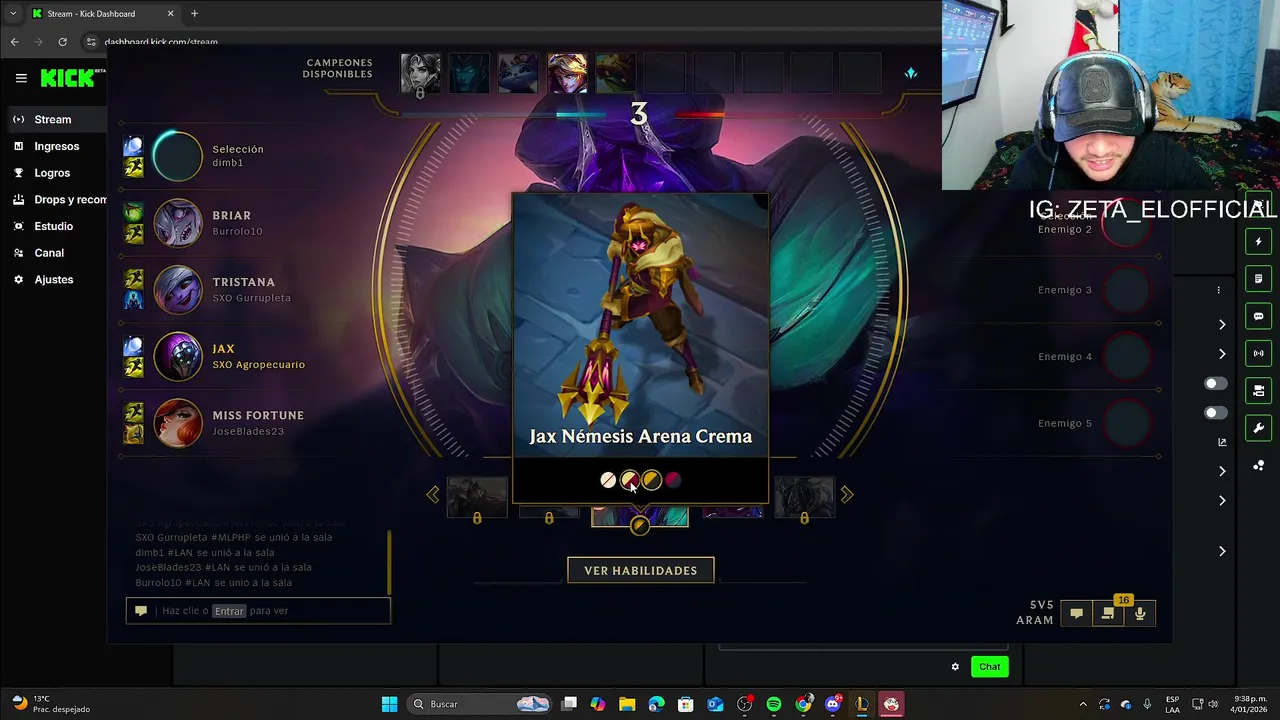Click the chat bubble icon in Kick right sidebar
This screenshot has width=1280, height=720.
click(1258, 316)
